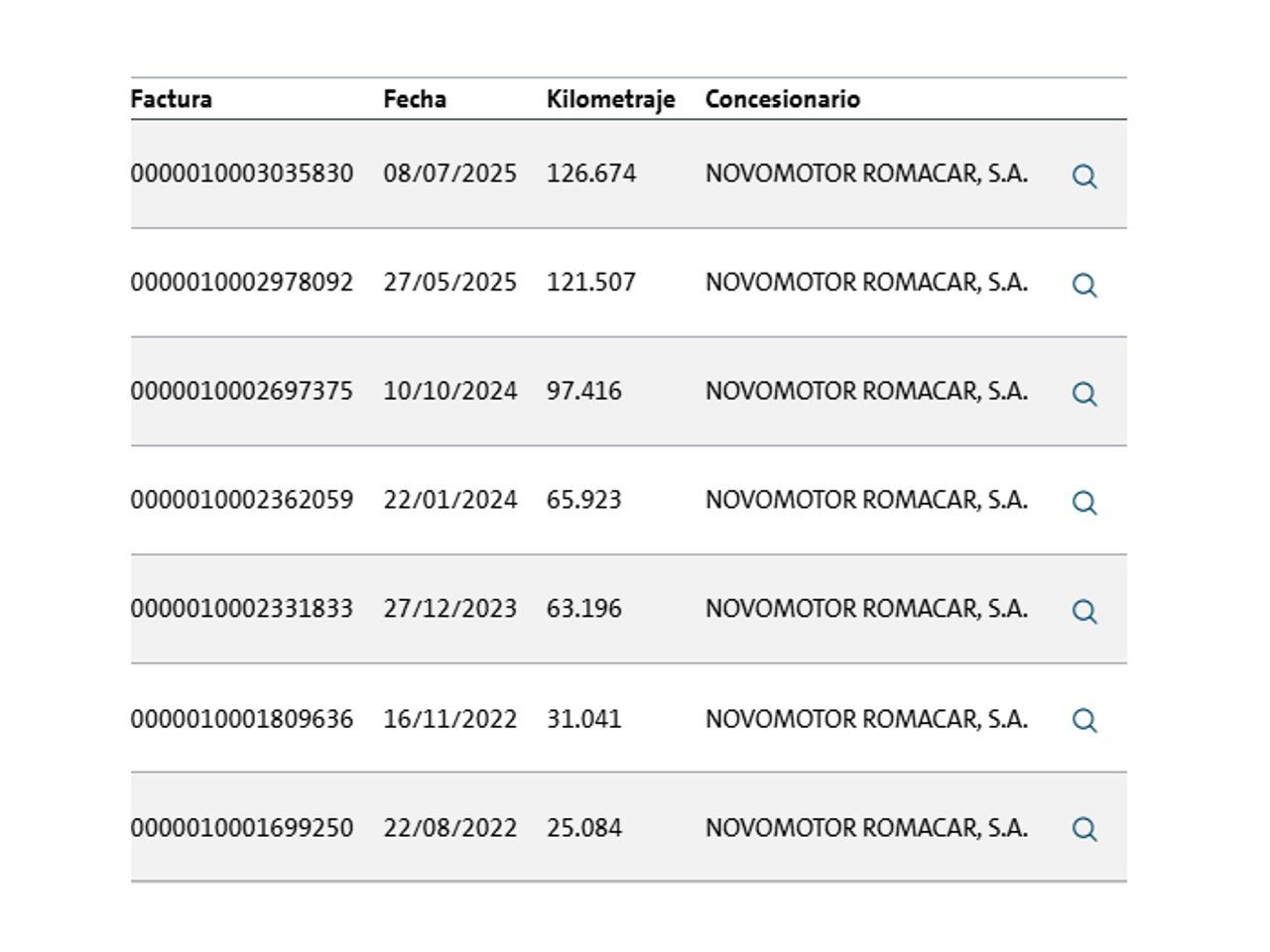
Task: Choose invoice number 0000010001809636
Action: pos(242,719)
